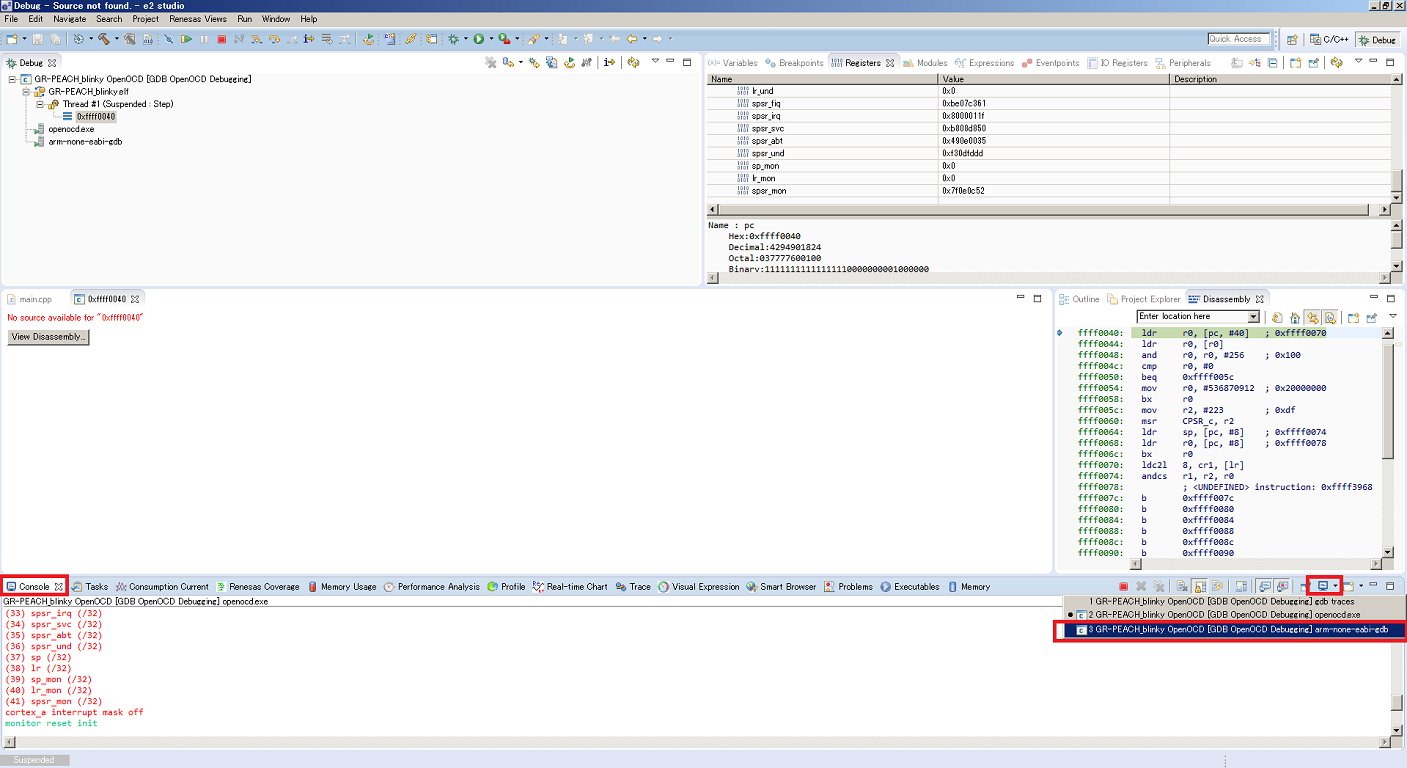Collapse the GR-PEACH_blinky.elf tree node
The width and height of the screenshot is (1407, 768).
(x=26, y=91)
